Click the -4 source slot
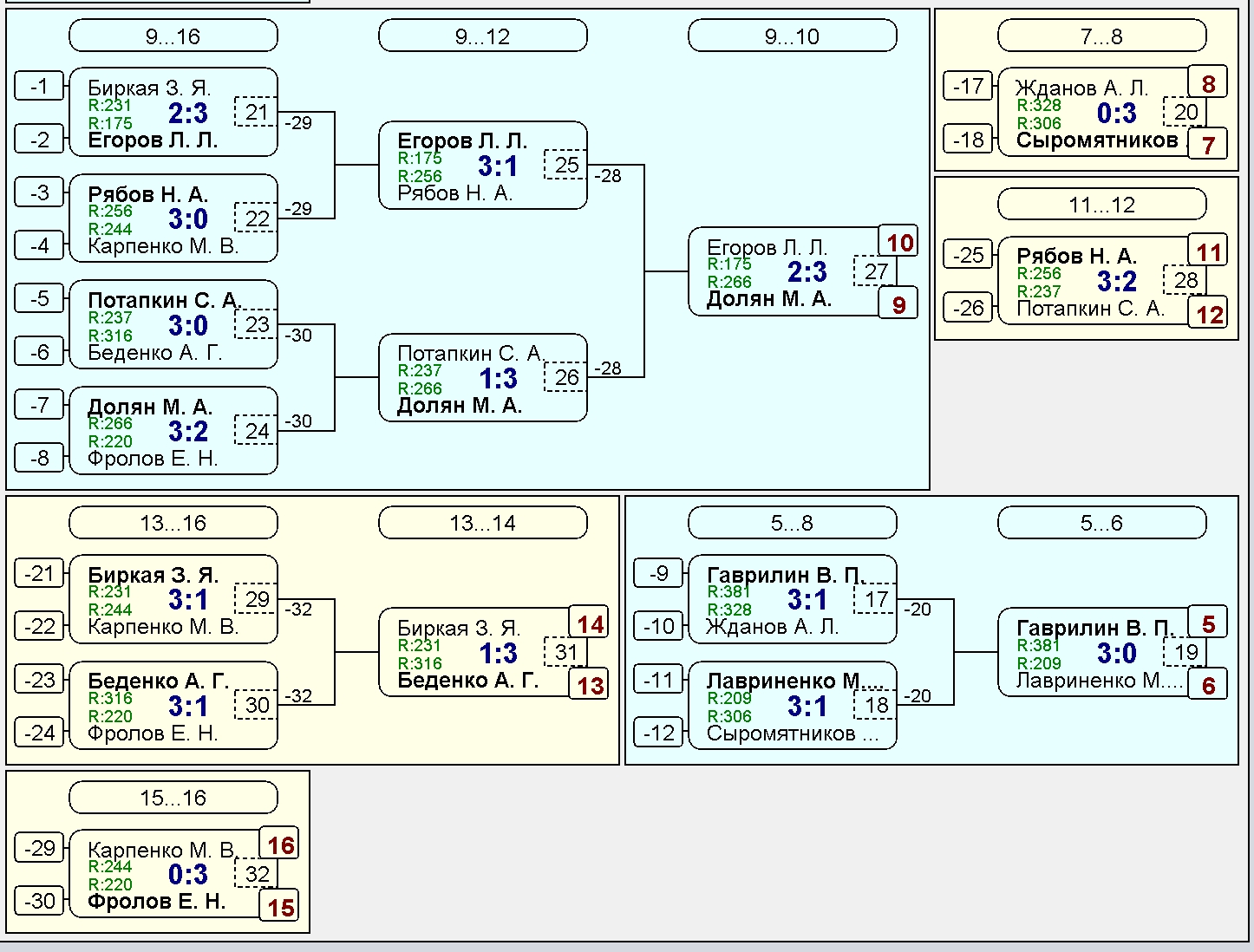The width and height of the screenshot is (1254, 952). coord(40,245)
